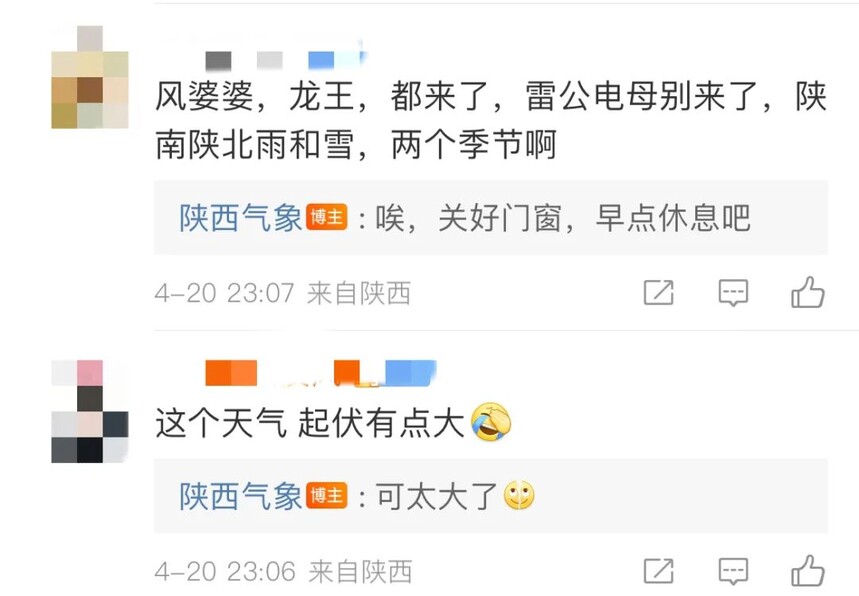Tap the share icon on the 23:07 comment
Viewport: 859px width, 596px height.
tap(658, 293)
